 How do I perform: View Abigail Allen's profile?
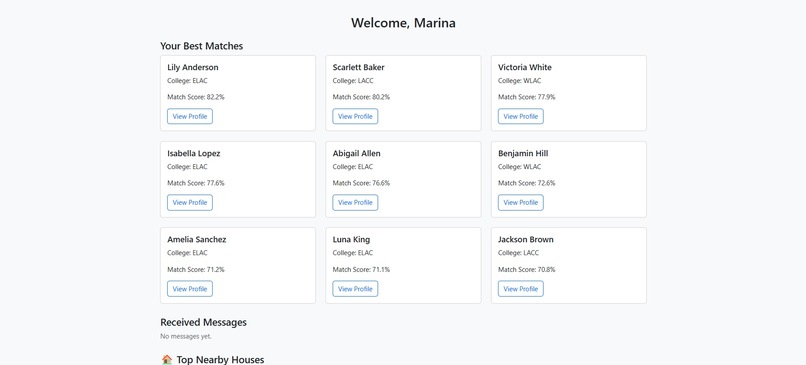point(355,203)
